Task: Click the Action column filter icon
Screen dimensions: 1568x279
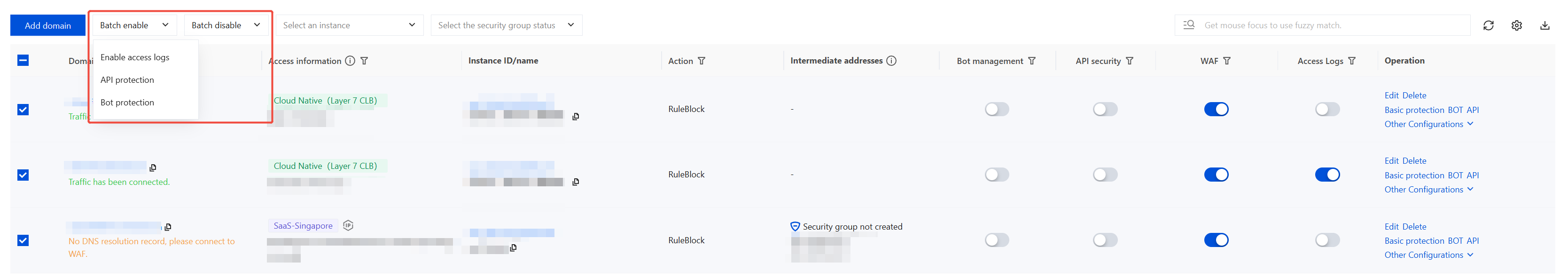Action: tap(702, 61)
